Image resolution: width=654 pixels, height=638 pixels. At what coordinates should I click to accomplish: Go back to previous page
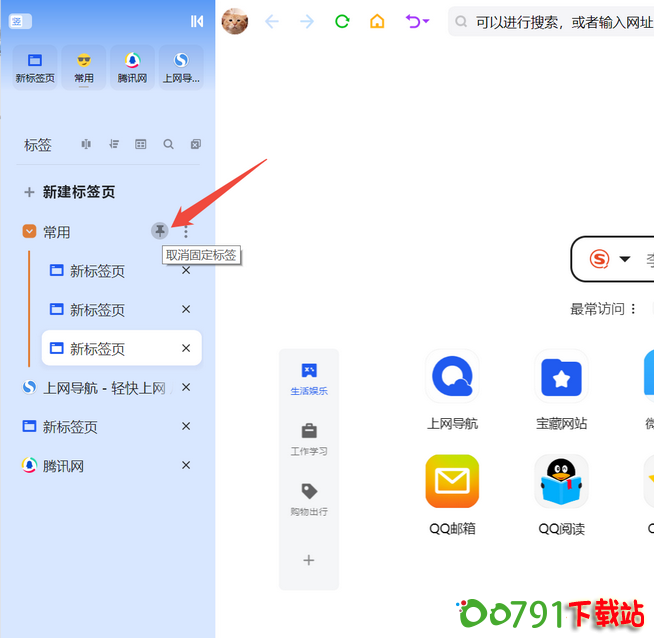(x=272, y=21)
